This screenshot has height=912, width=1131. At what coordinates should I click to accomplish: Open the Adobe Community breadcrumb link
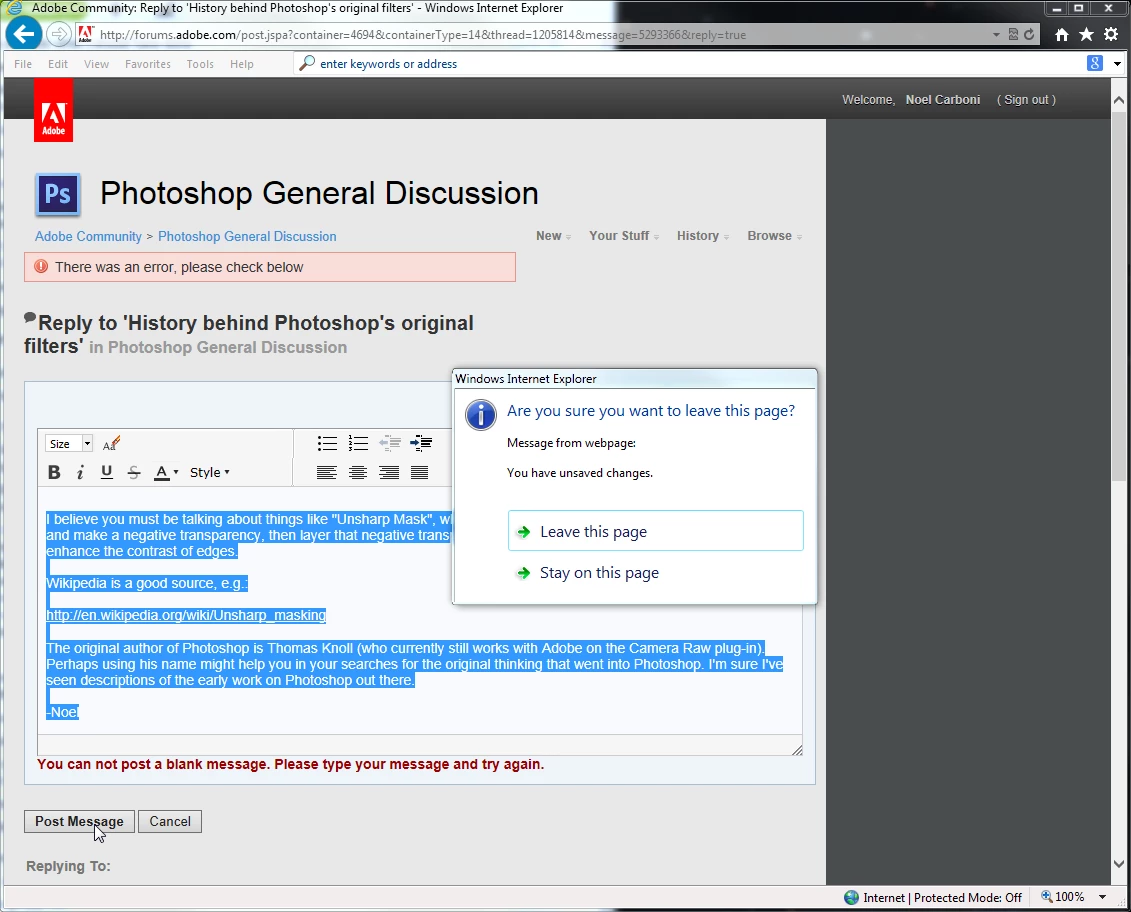pos(88,237)
